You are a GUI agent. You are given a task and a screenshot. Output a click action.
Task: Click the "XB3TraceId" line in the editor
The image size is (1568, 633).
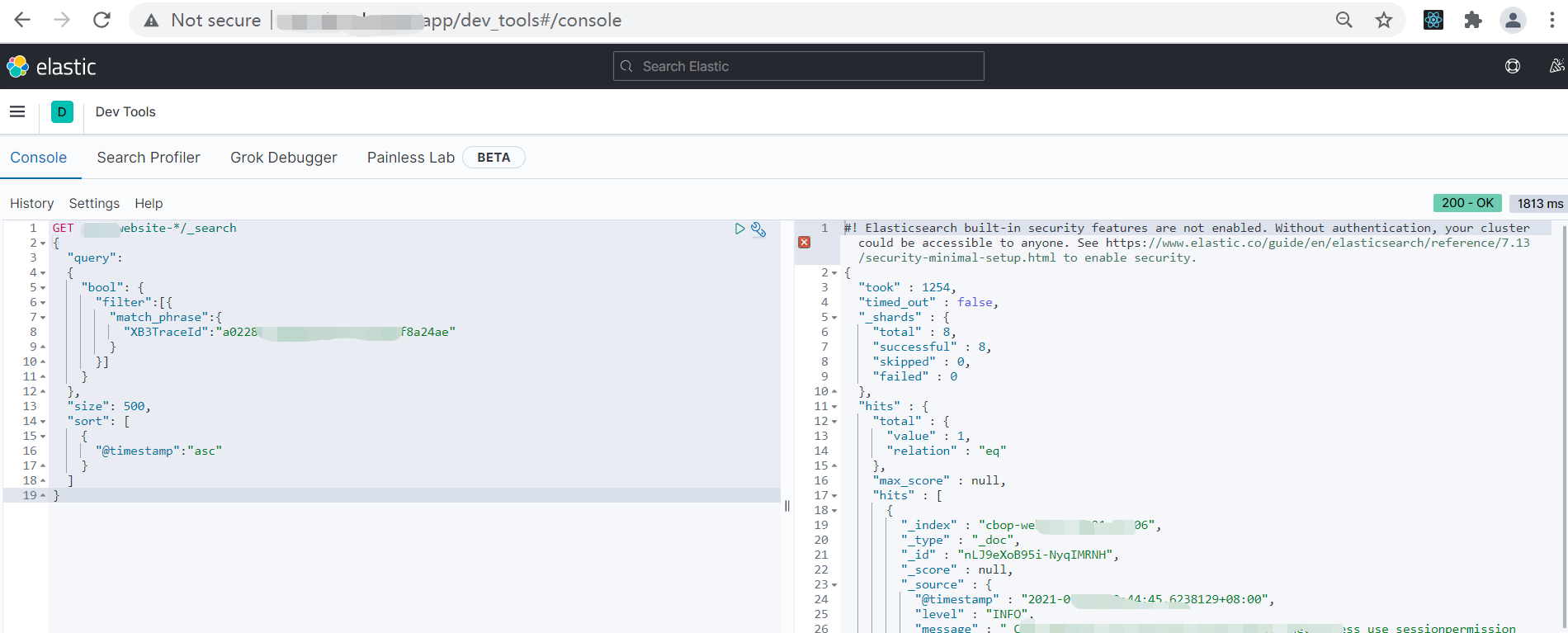[x=289, y=332]
